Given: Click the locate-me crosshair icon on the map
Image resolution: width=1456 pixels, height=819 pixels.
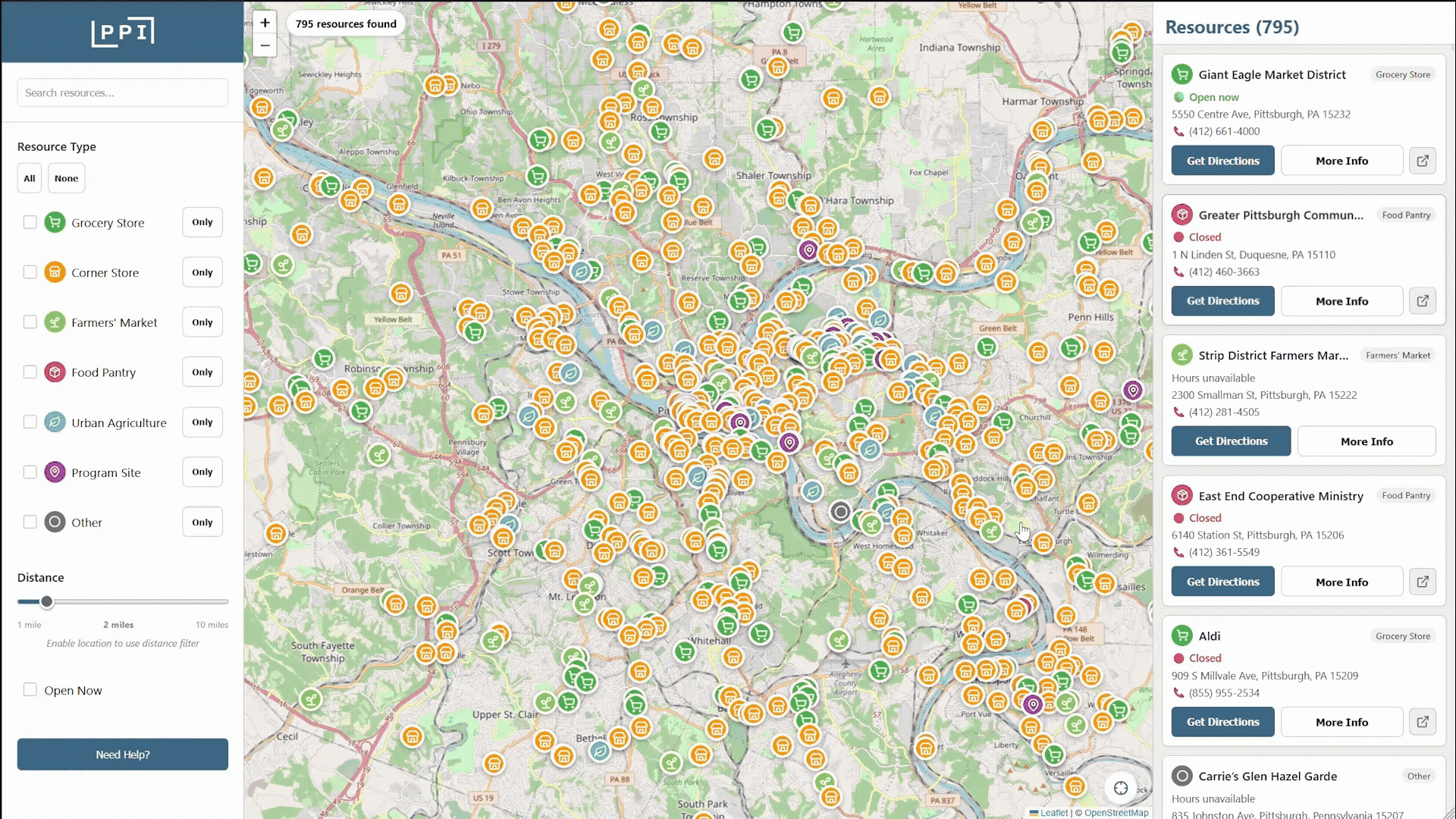Looking at the screenshot, I should (1120, 788).
